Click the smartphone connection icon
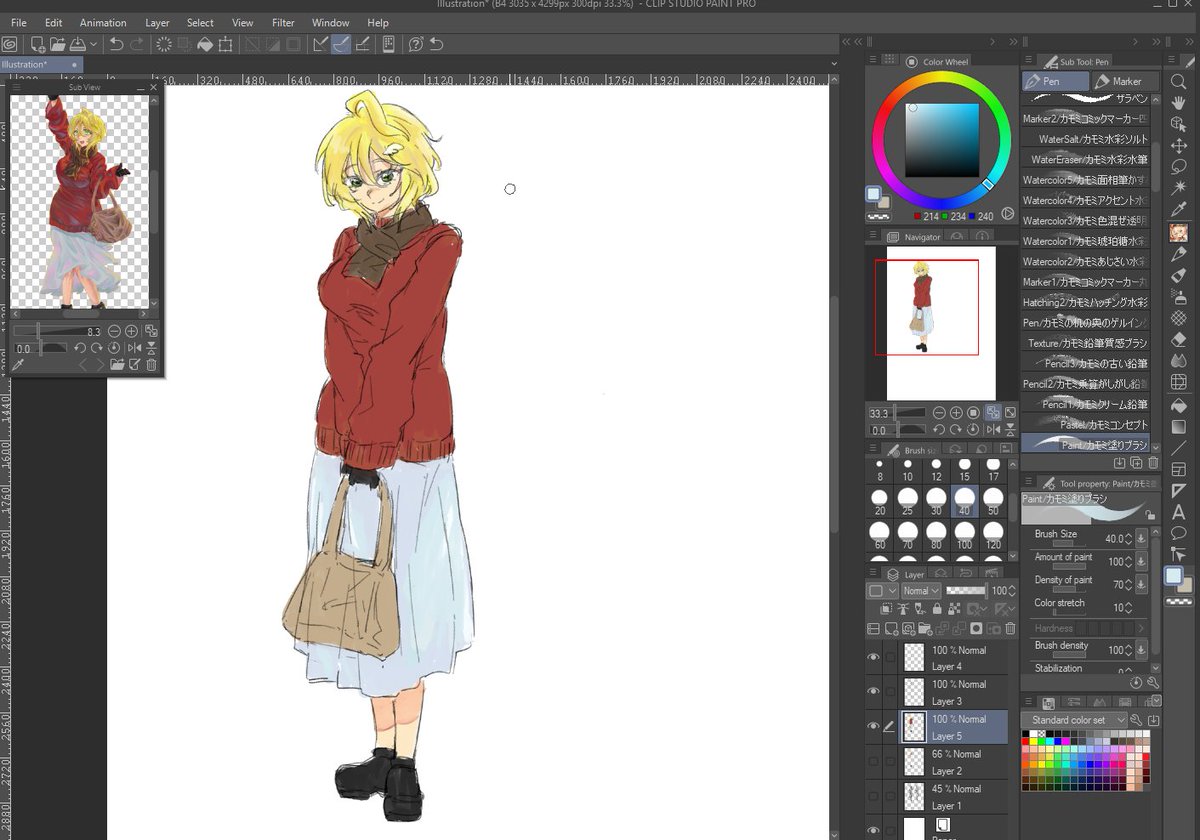This screenshot has width=1200, height=840. [389, 44]
